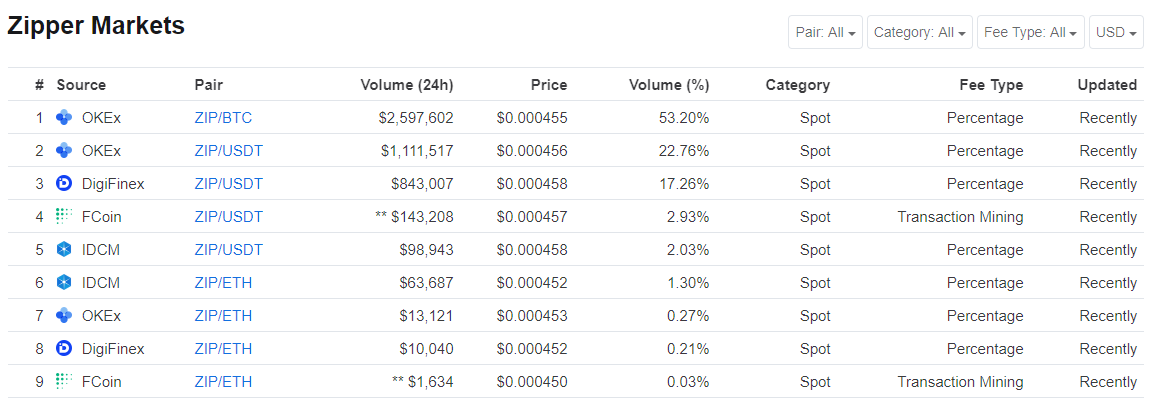
Task: Open FCoin ZIP/ETH pair link
Action: point(223,381)
